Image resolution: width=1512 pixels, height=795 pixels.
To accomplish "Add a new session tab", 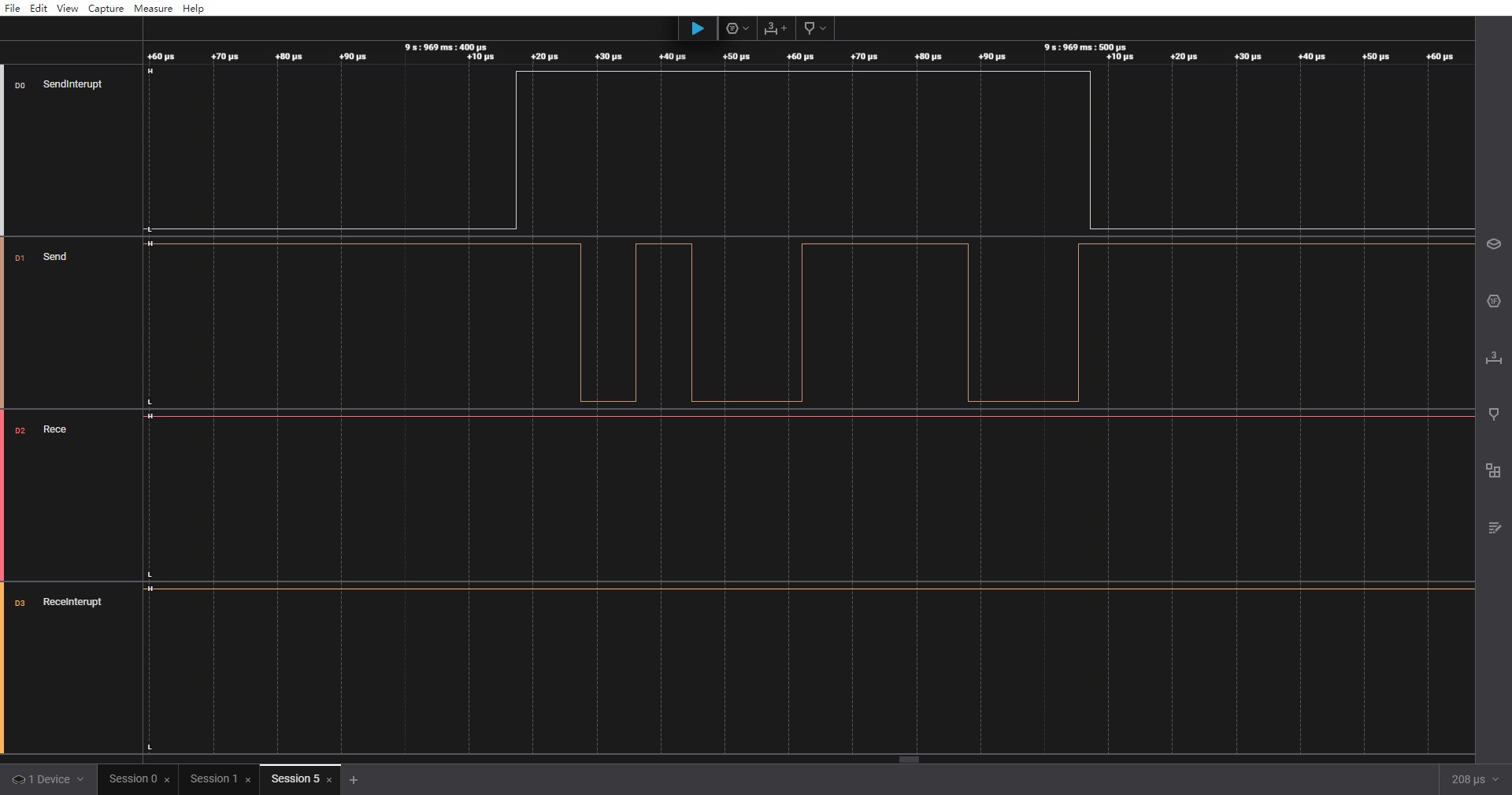I will tap(354, 780).
